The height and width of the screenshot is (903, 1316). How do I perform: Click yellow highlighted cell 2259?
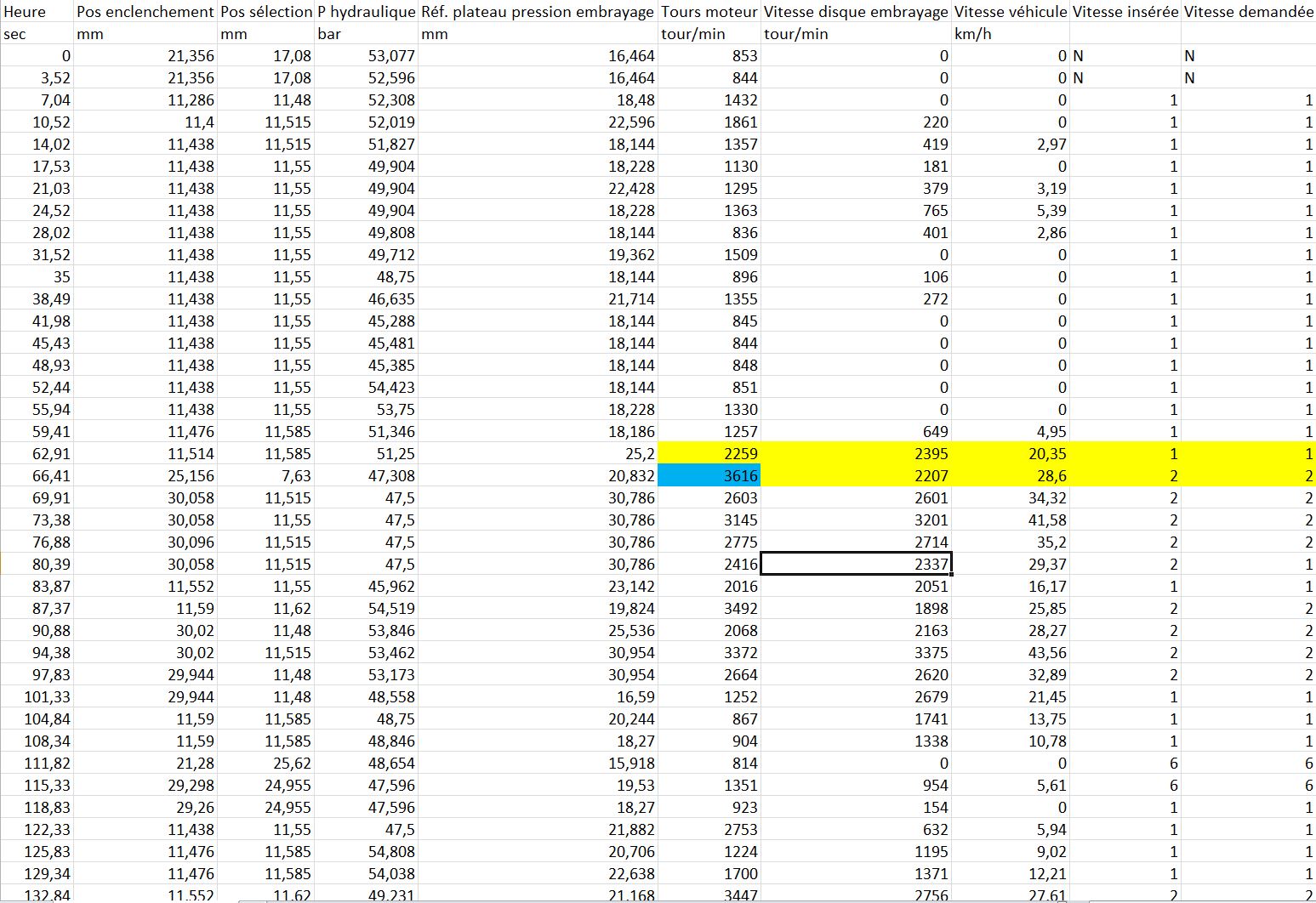point(709,453)
